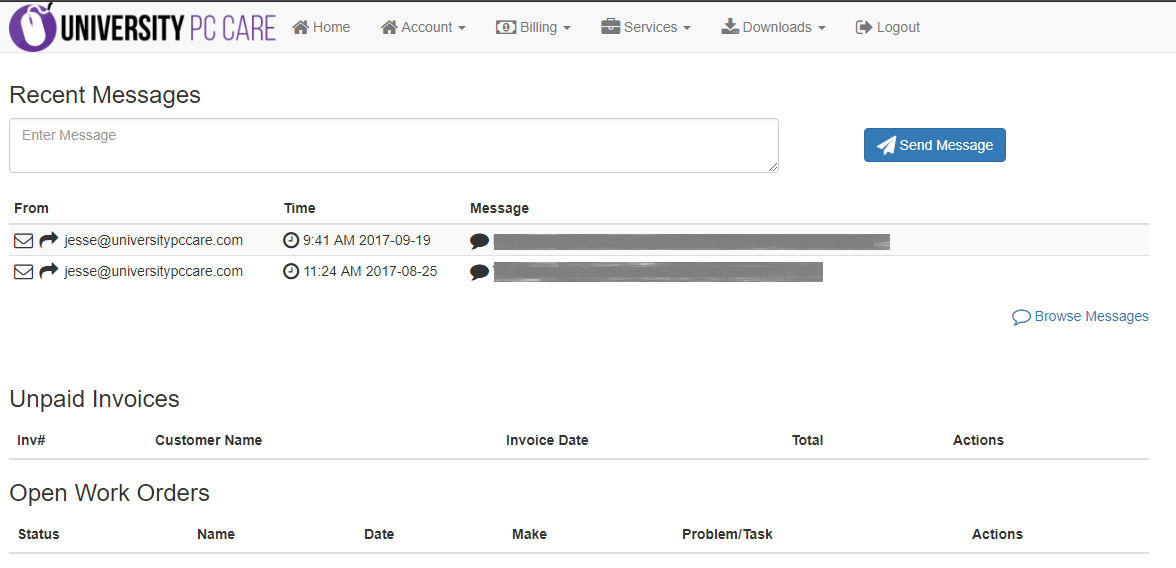This screenshot has height=568, width=1176.
Task: Click envelope icon on 9:41 AM message
Action: point(23,241)
